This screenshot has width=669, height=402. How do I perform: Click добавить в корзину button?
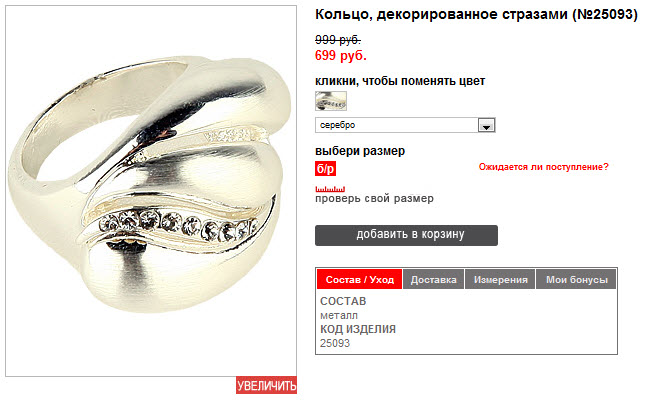(x=406, y=235)
